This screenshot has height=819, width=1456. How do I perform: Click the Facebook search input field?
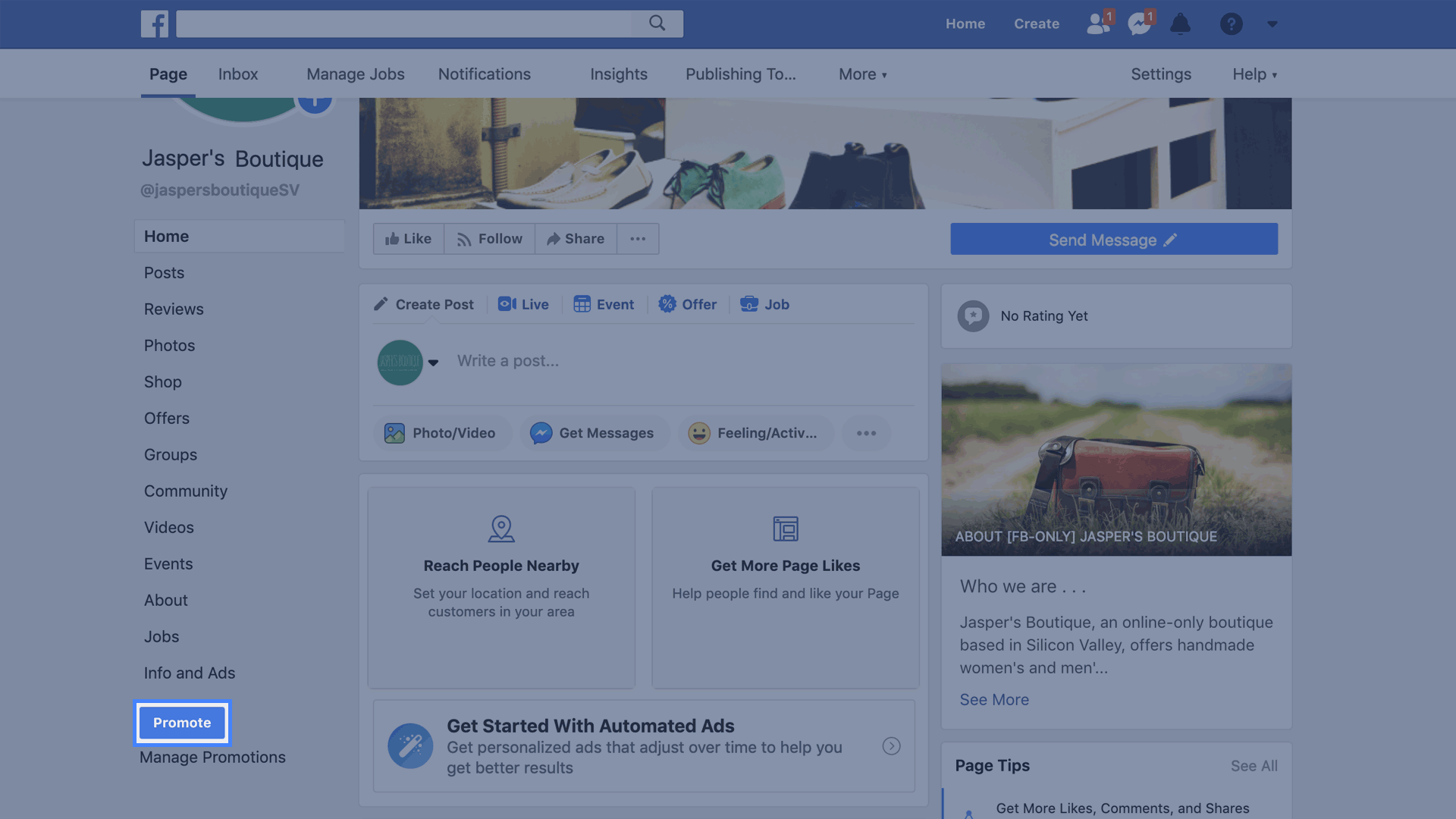pyautogui.click(x=404, y=24)
